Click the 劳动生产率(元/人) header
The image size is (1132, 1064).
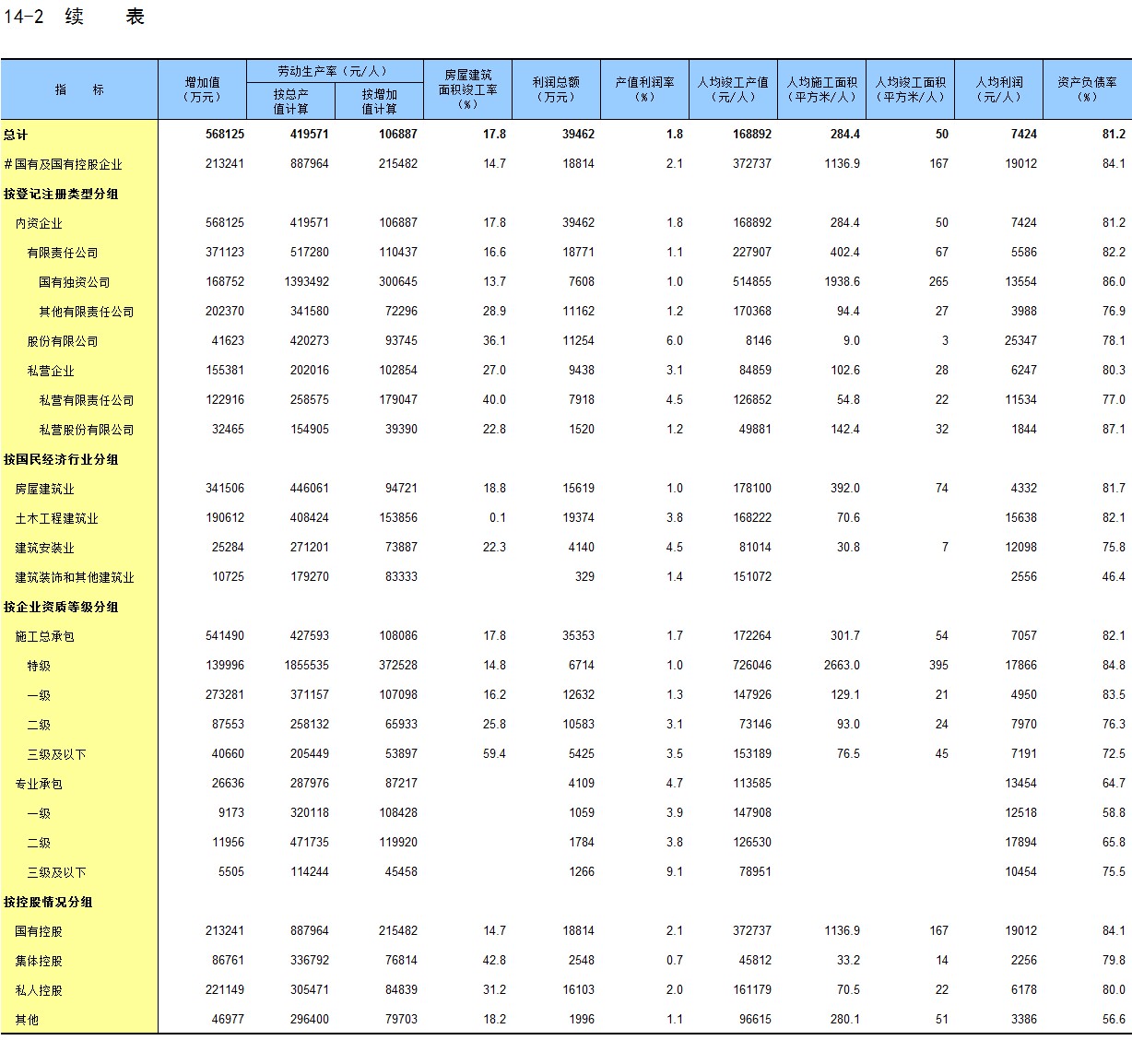point(334,71)
